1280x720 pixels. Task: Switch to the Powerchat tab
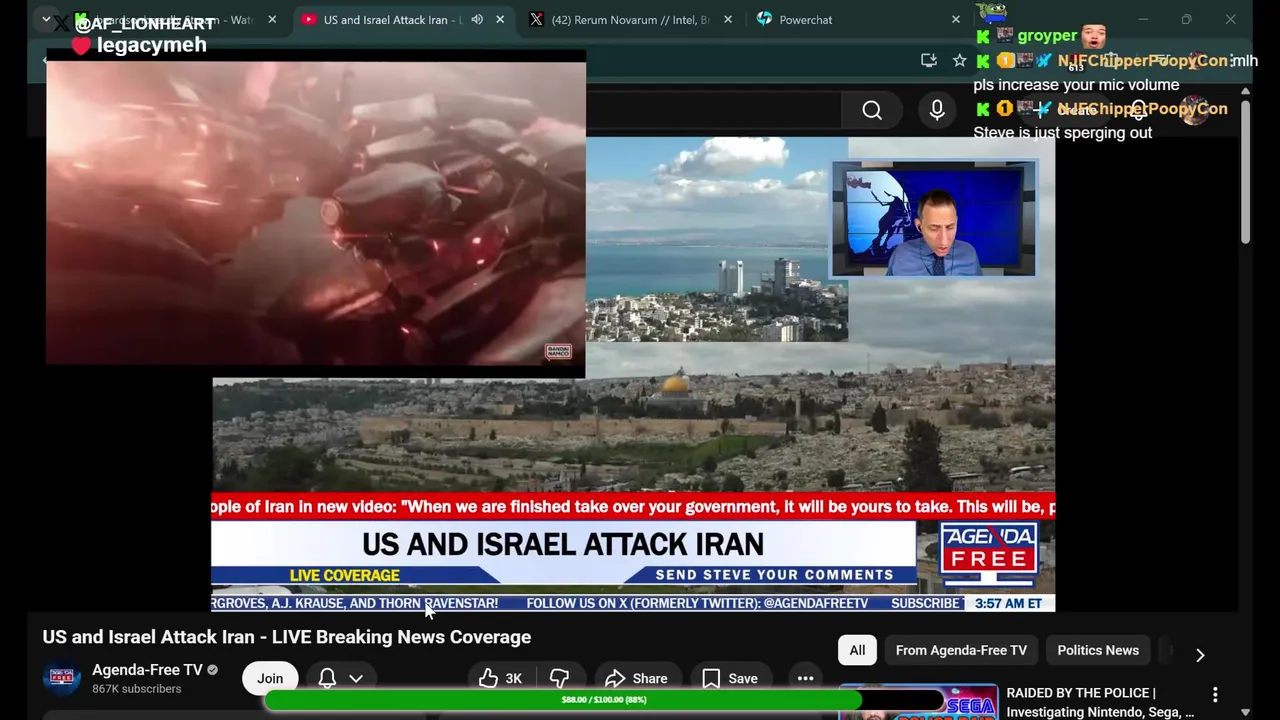click(858, 19)
